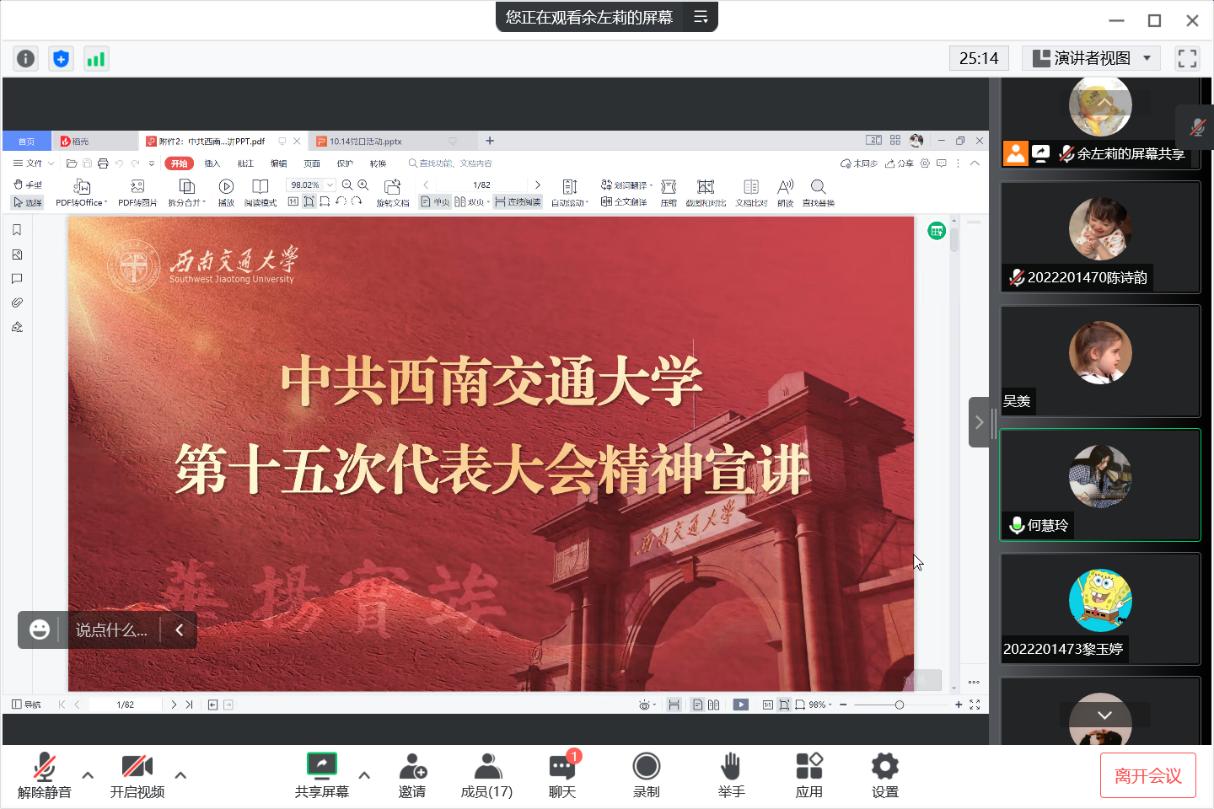Start screen sharing
The height and width of the screenshot is (809, 1214).
pos(322,775)
